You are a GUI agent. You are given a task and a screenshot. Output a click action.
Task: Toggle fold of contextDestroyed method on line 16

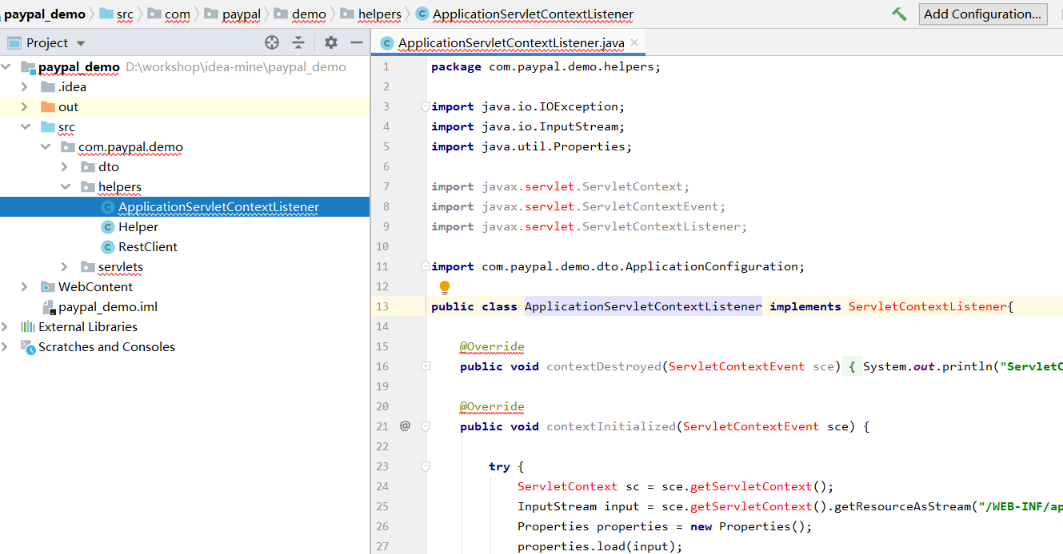tap(425, 367)
